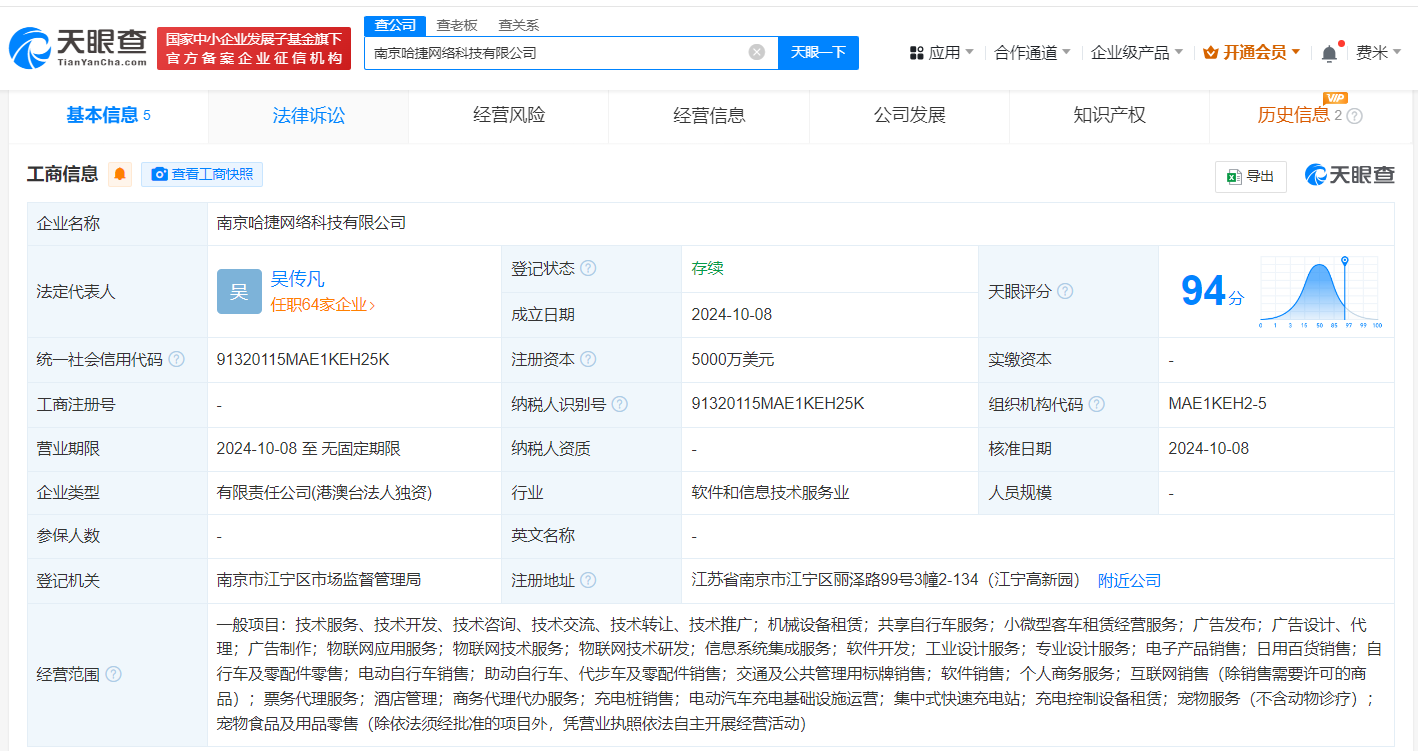Open the 合作通道 dropdown
Screen dimensions: 1418x751
(x=1032, y=52)
